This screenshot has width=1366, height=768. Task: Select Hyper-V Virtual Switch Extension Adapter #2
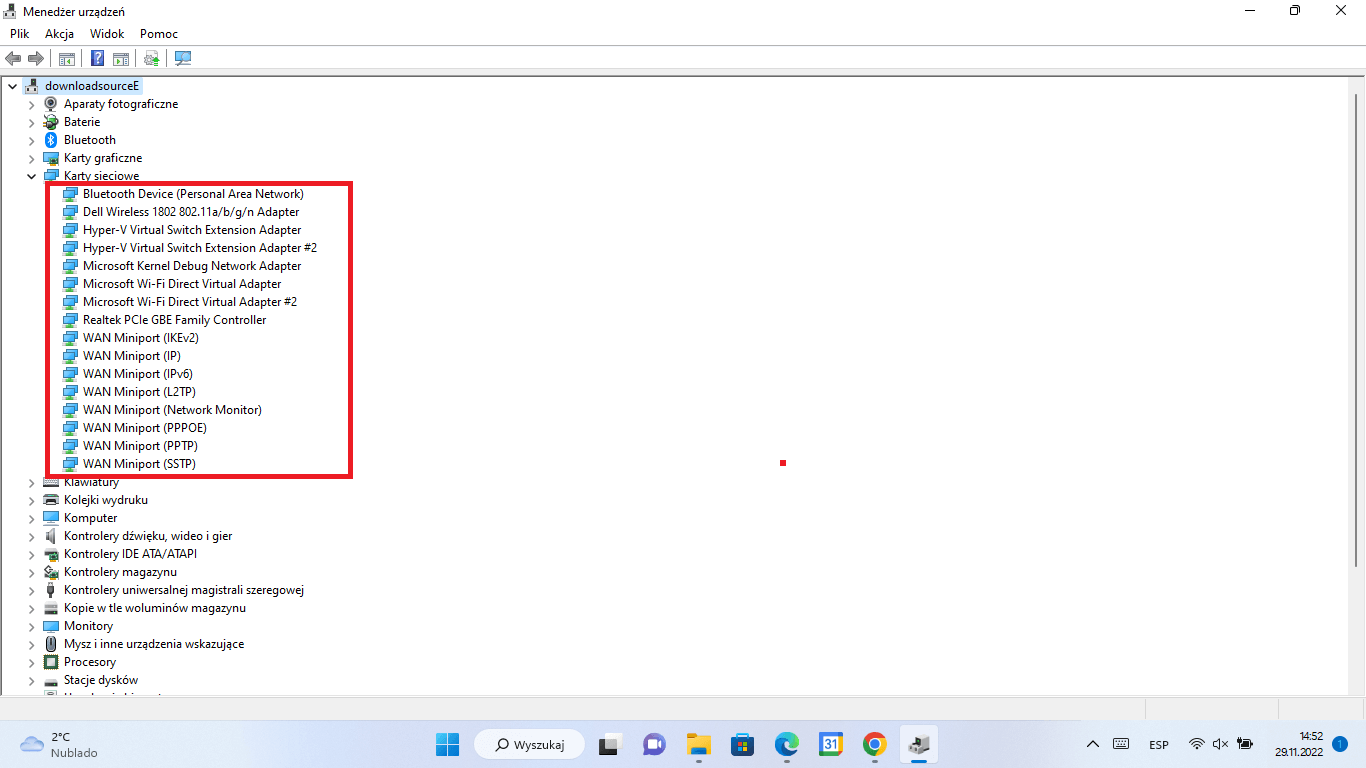pyautogui.click(x=200, y=248)
